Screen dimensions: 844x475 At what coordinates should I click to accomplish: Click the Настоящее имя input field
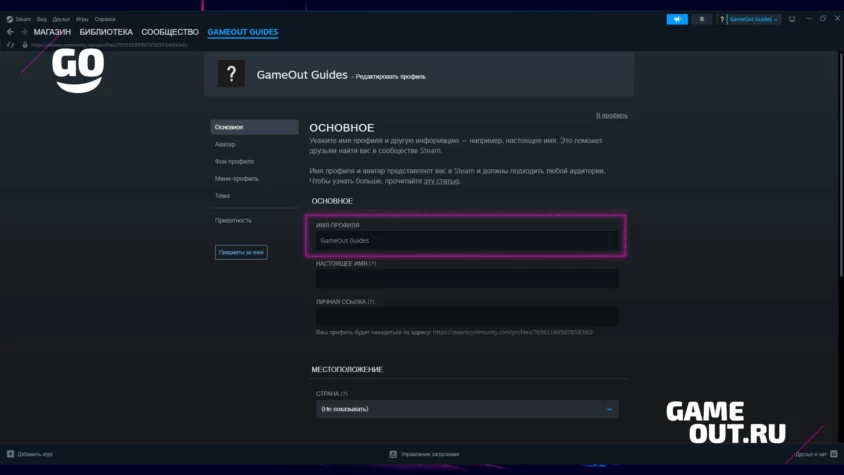point(467,278)
